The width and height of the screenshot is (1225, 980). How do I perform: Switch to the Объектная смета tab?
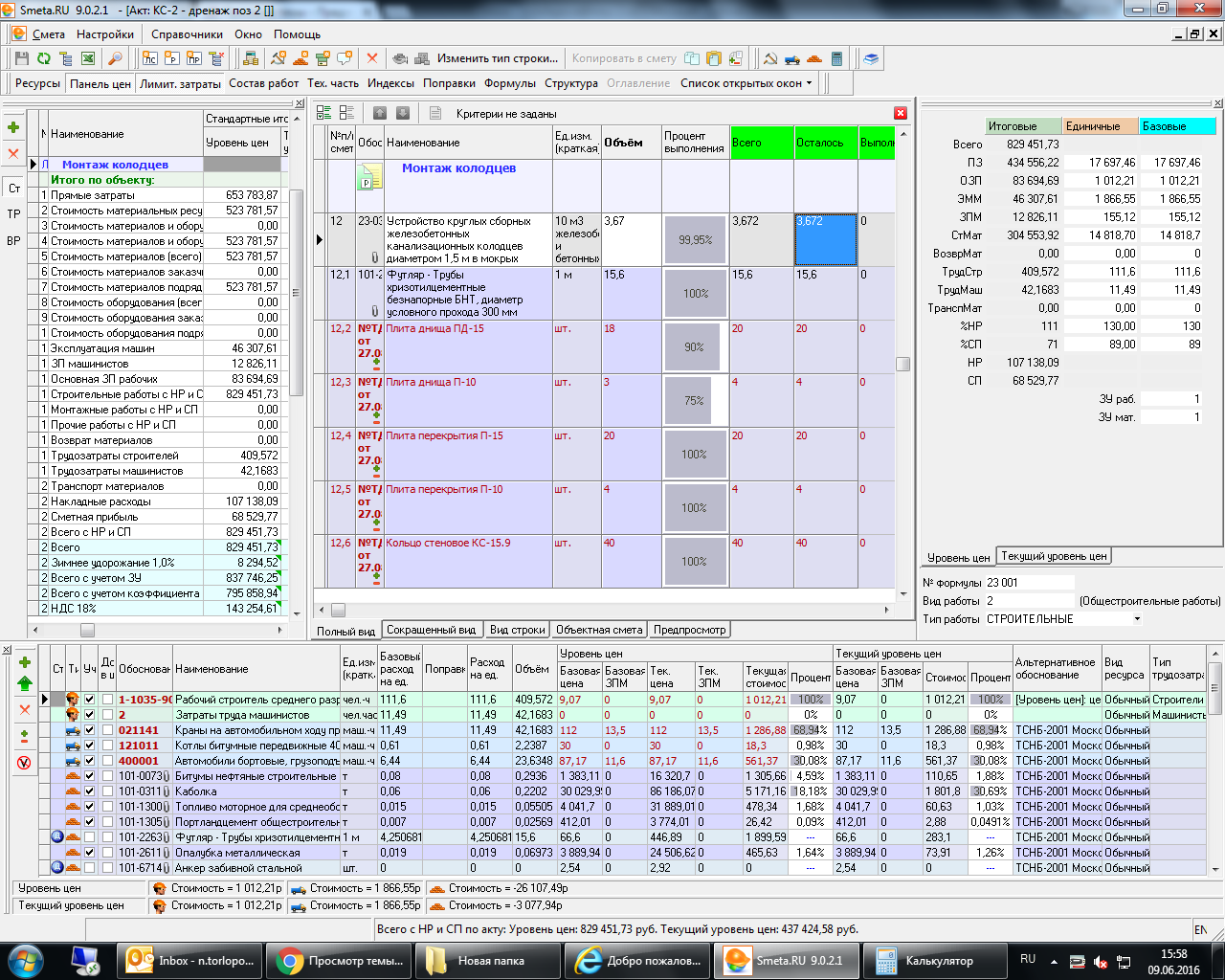click(599, 630)
